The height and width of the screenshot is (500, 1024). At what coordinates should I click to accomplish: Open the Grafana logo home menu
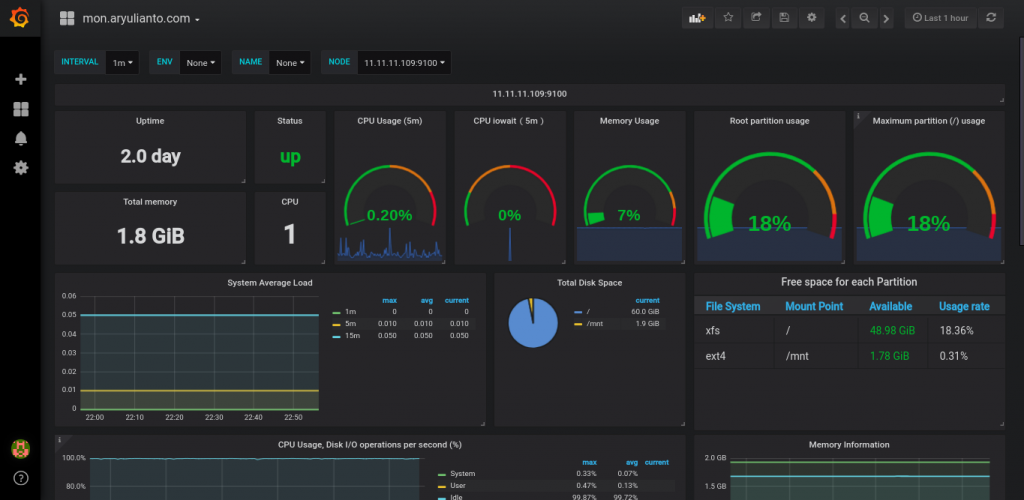coord(20,18)
